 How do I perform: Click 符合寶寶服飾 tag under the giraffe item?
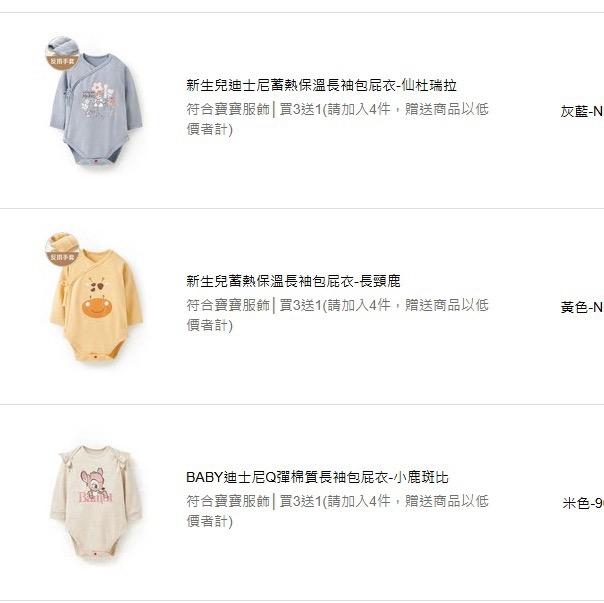pyautogui.click(x=228, y=305)
